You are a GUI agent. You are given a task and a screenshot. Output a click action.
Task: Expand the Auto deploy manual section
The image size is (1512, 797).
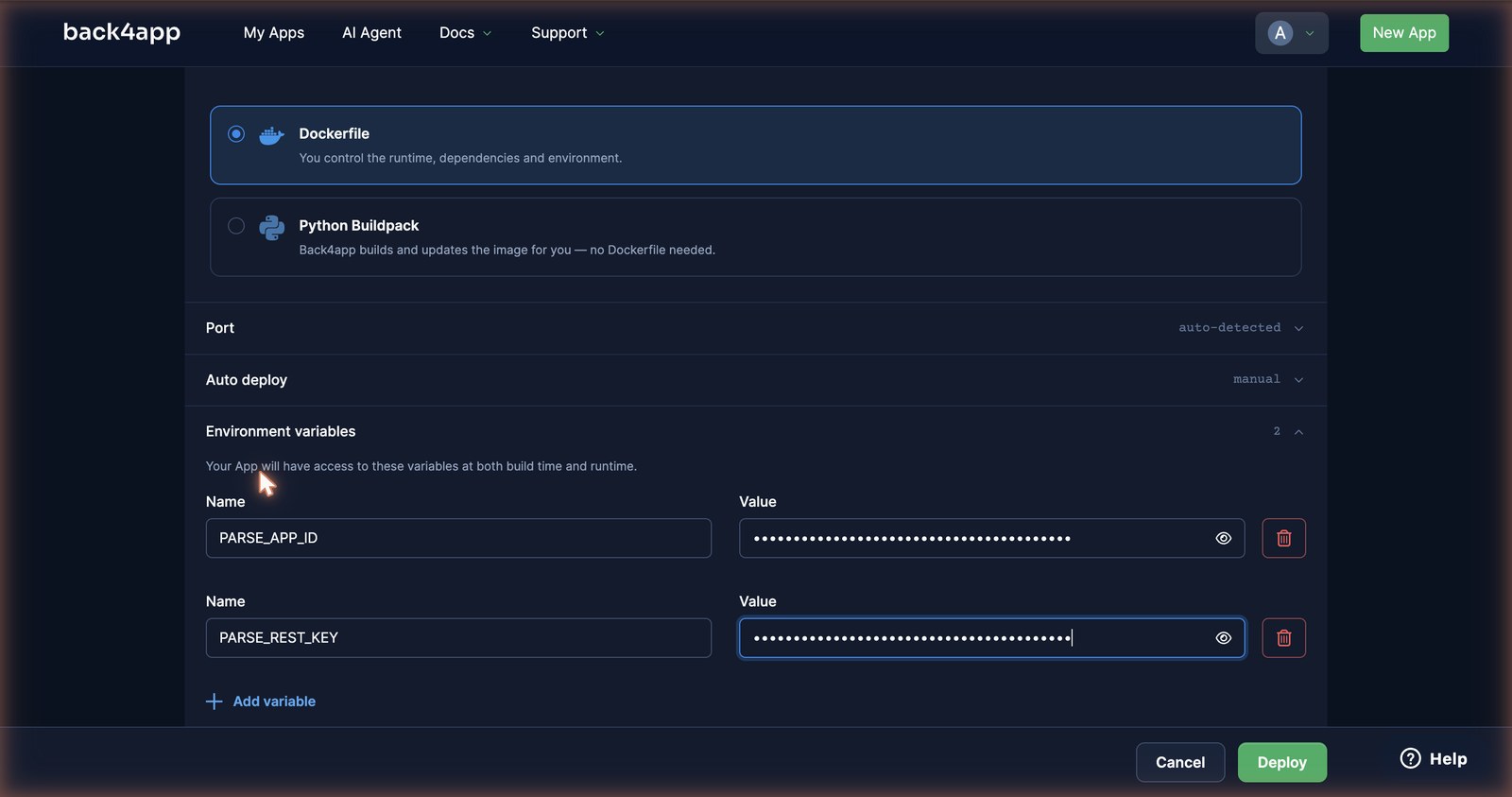pos(756,380)
